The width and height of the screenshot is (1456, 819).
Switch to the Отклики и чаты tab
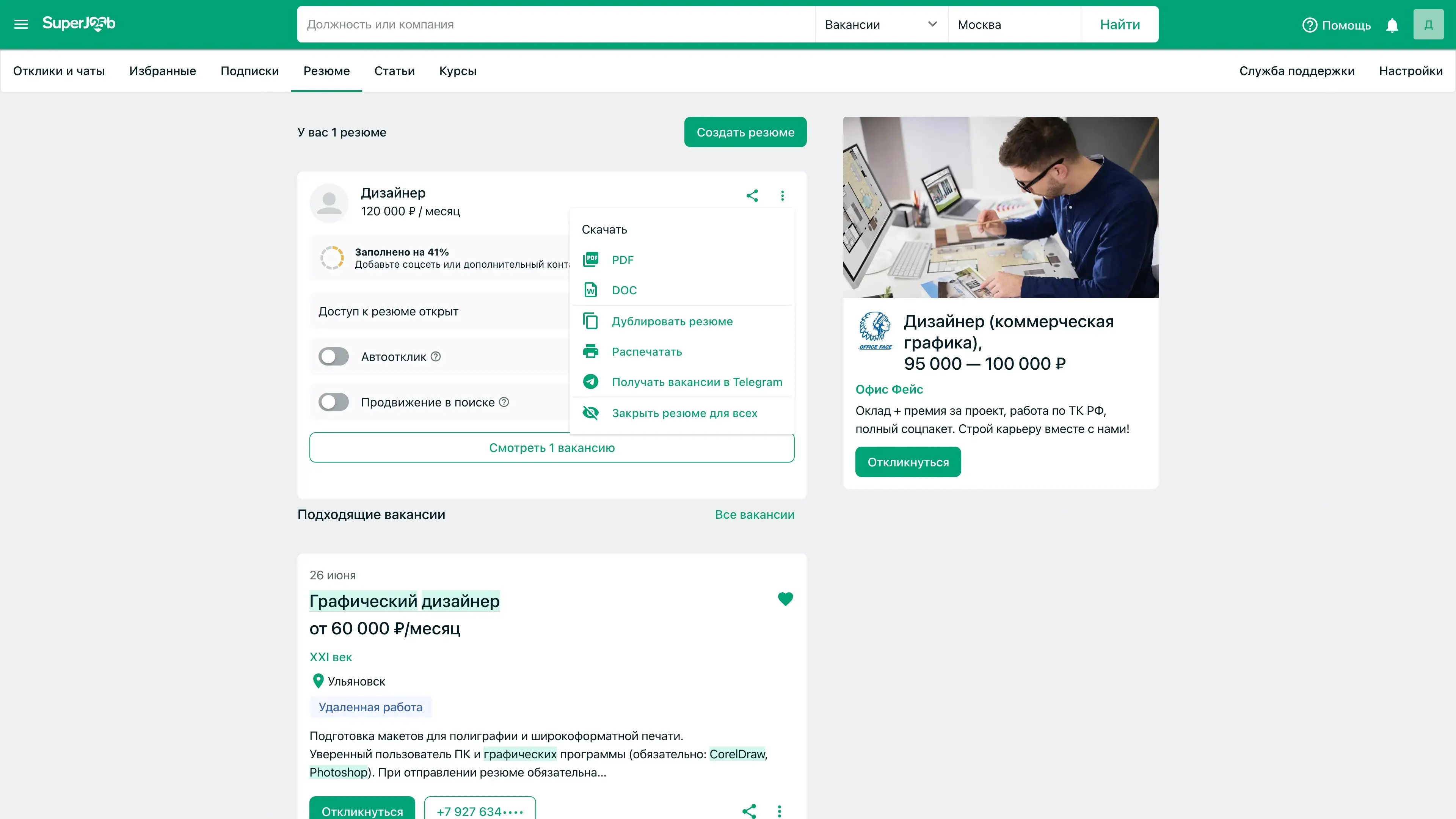(59, 71)
